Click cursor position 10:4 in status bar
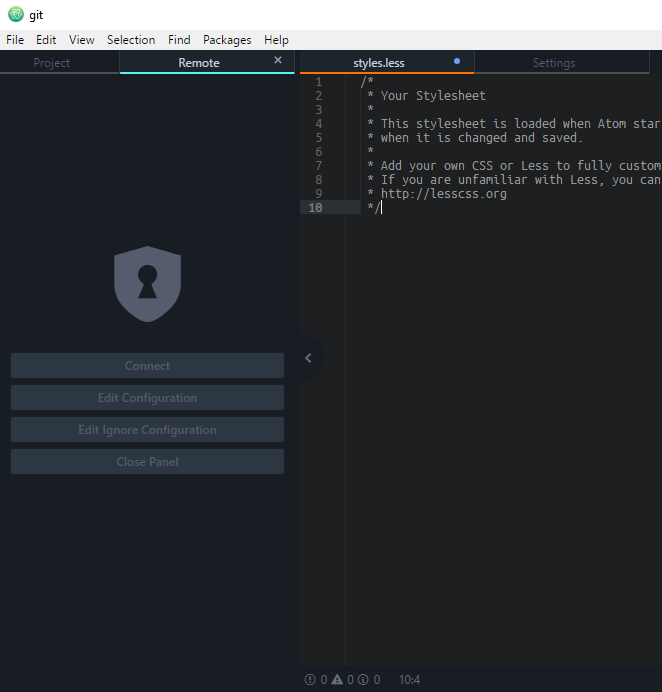The image size is (662, 692). [x=410, y=680]
